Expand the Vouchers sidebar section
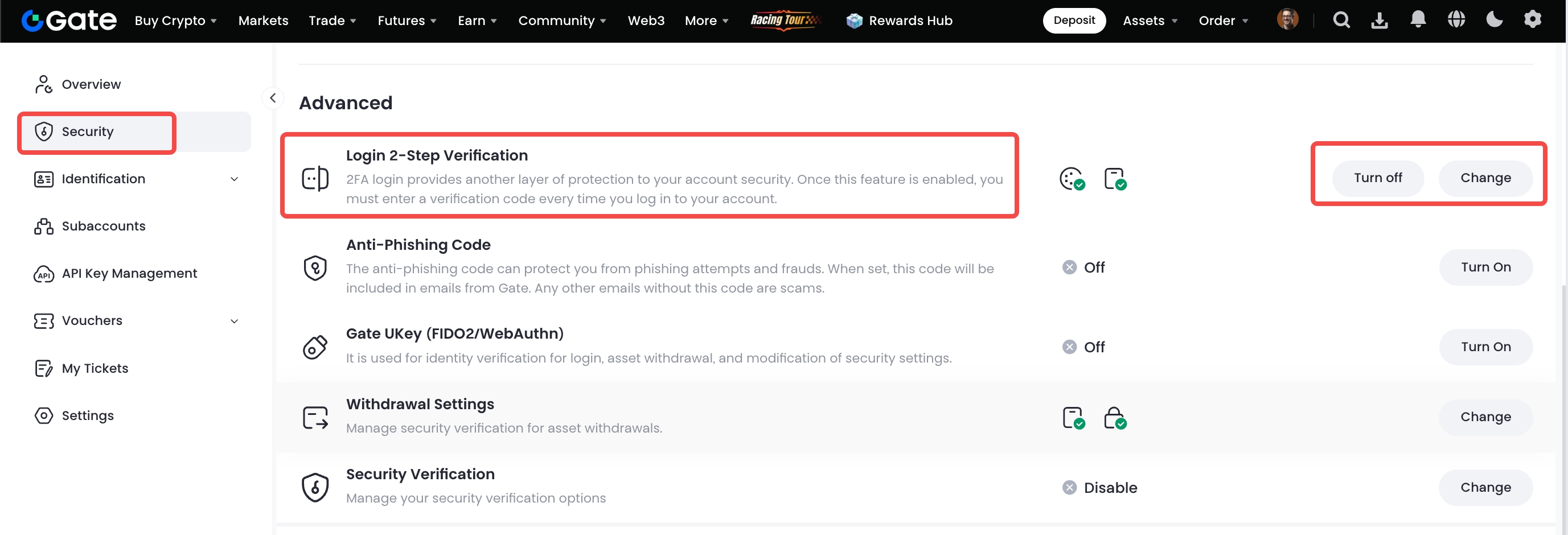 coord(235,321)
